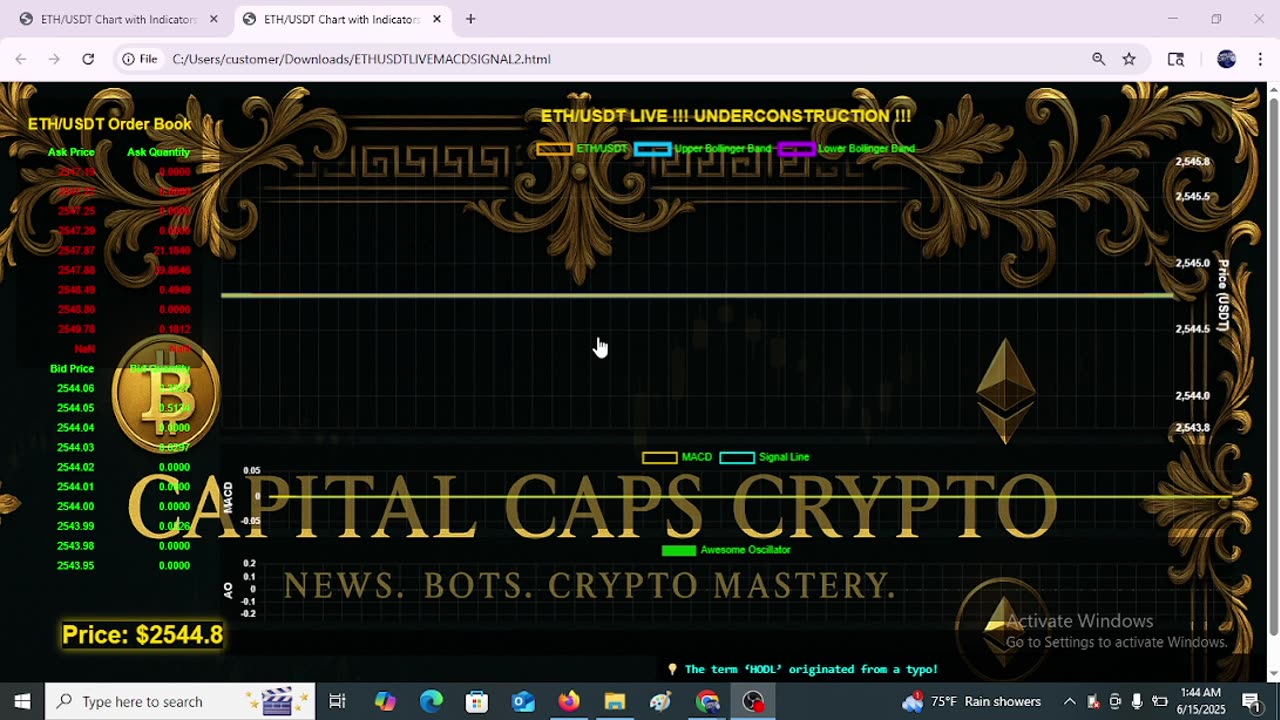This screenshot has width=1280, height=720.
Task: Click the 2,545.8 price axis label
Action: pyautogui.click(x=1192, y=161)
